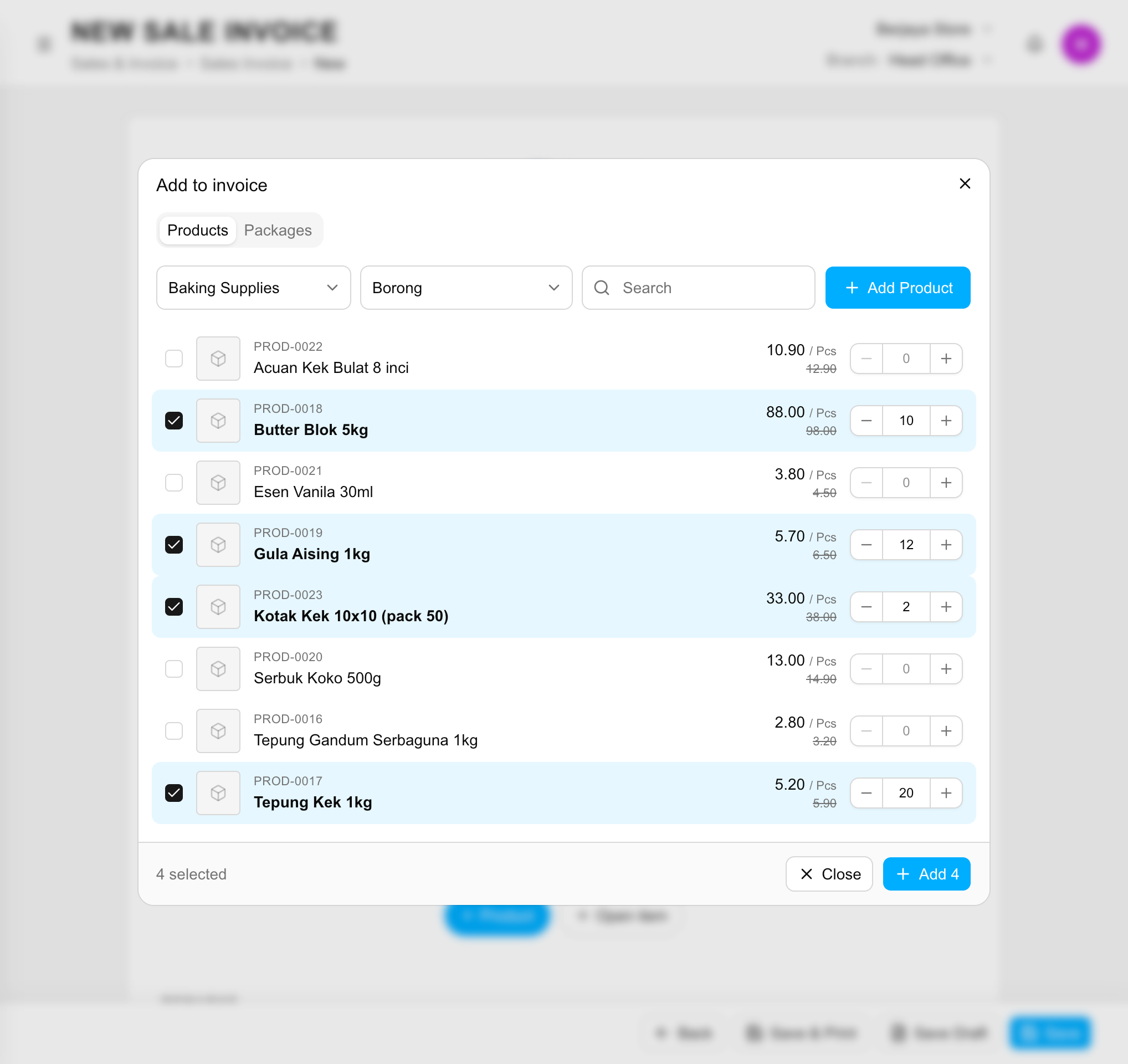This screenshot has width=1128, height=1064.
Task: Click the 33.00 price of Kotak Kek
Action: coord(785,598)
